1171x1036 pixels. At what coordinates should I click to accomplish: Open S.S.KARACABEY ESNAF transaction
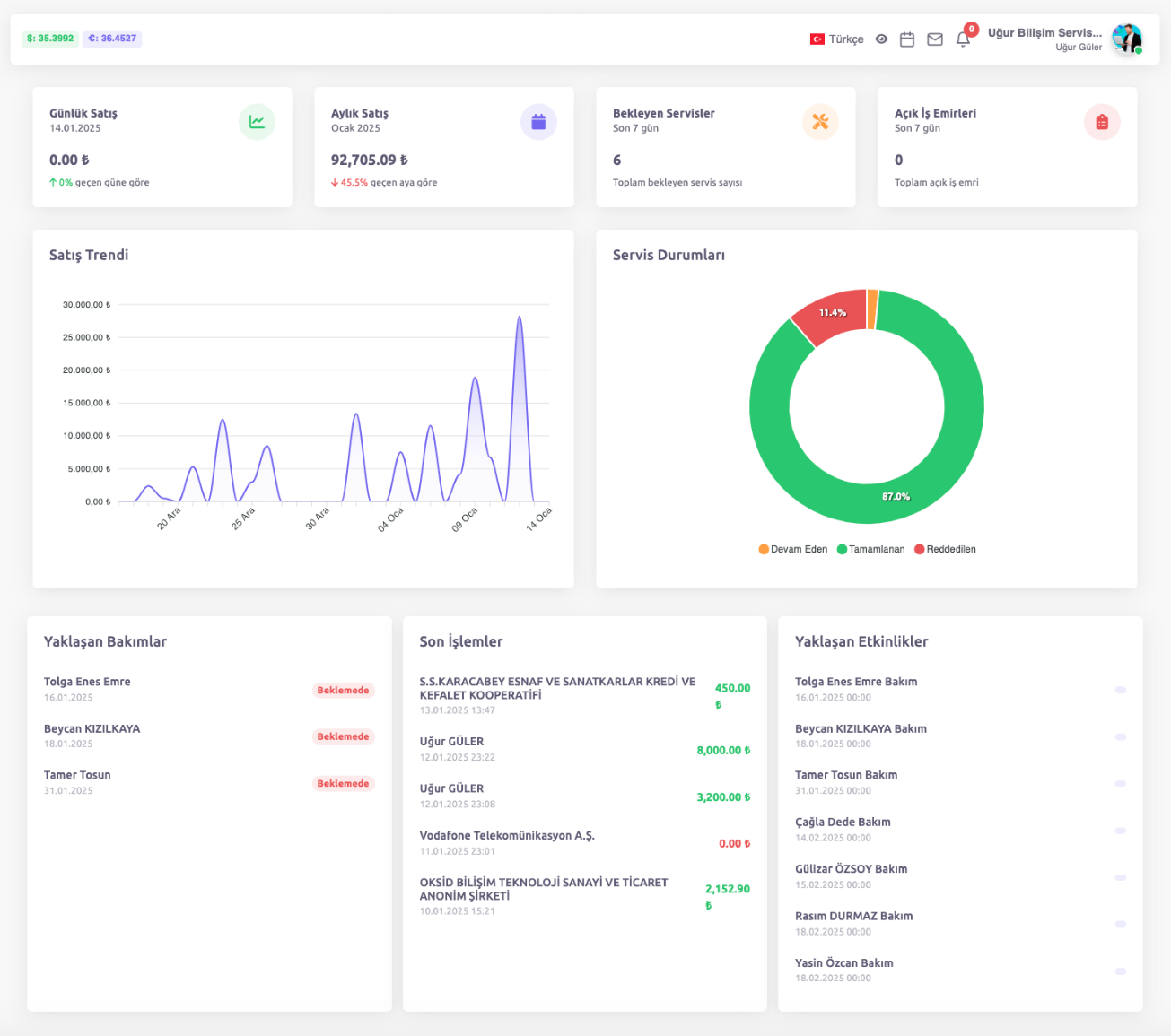point(585,695)
